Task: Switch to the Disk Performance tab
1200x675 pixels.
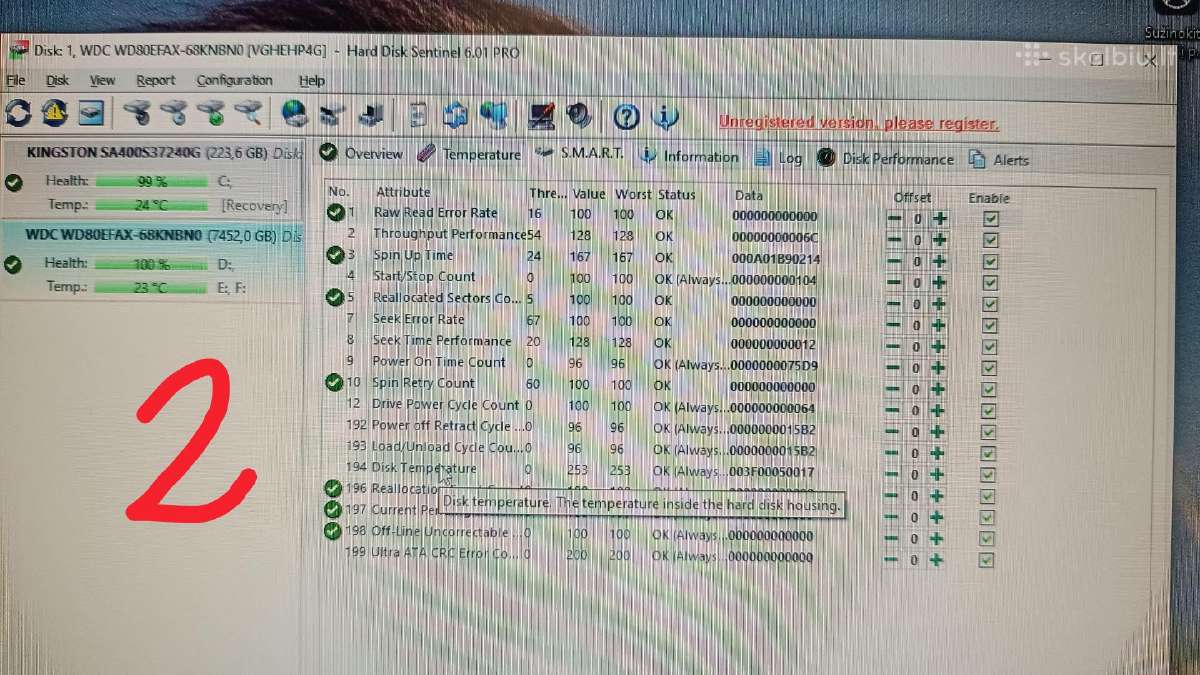Action: point(886,158)
